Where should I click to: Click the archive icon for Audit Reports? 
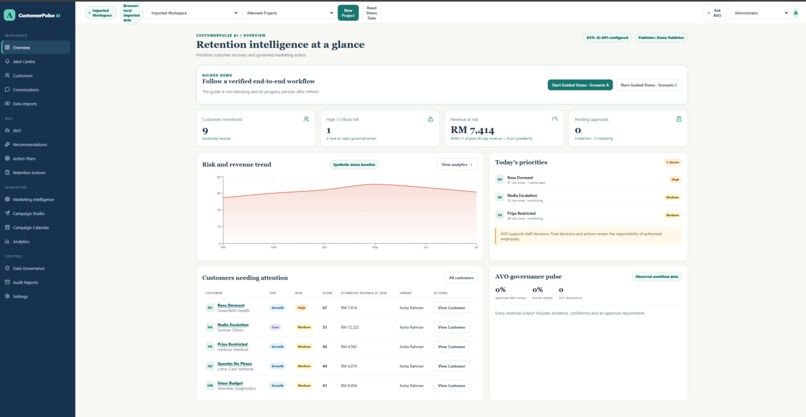point(7,282)
